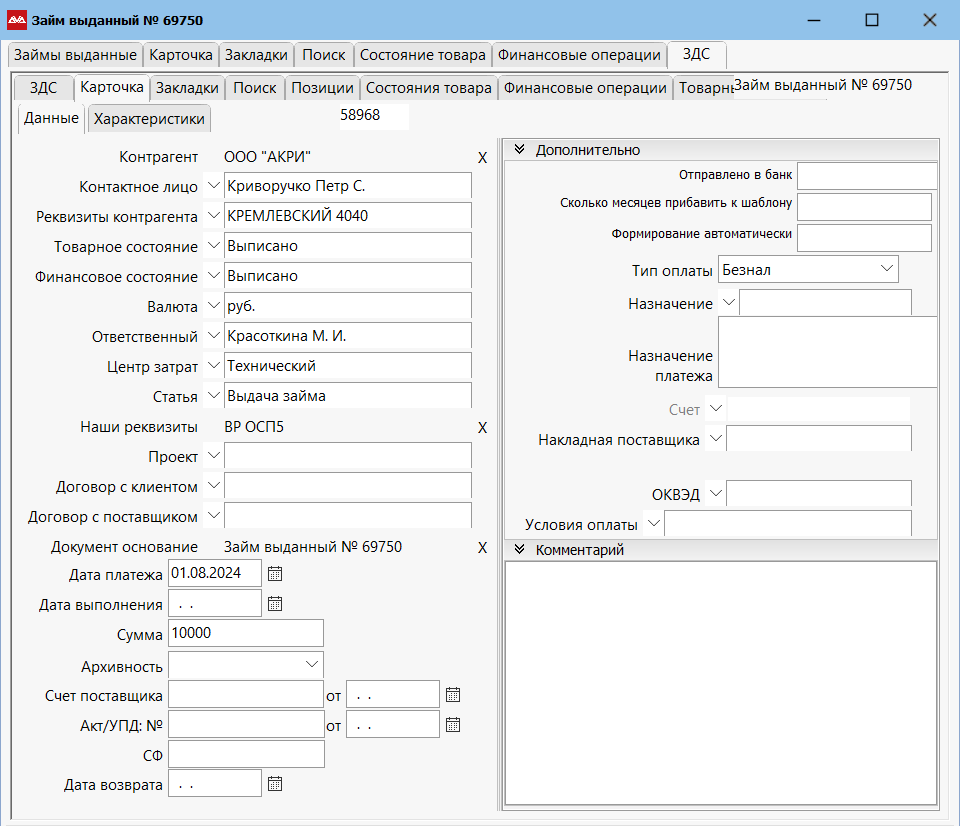
Task: Click the Дата возврата date field
Action: pyautogui.click(x=215, y=784)
